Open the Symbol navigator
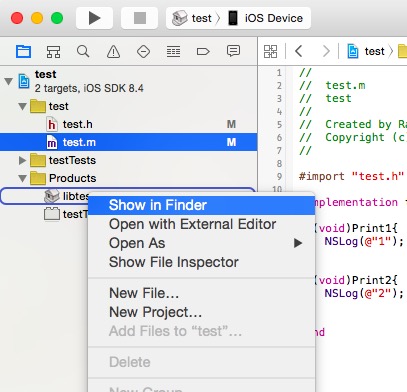Viewport: 407px width, 392px height. (53, 51)
